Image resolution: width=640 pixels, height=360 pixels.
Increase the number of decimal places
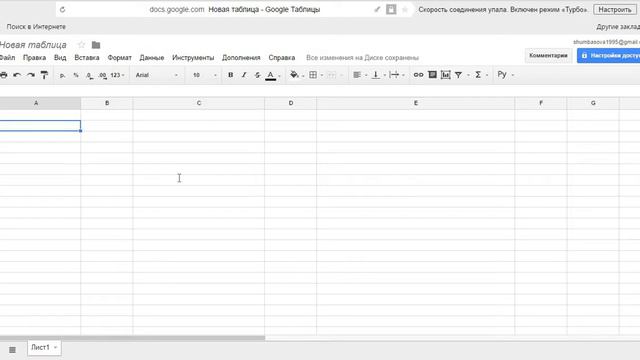pos(103,75)
